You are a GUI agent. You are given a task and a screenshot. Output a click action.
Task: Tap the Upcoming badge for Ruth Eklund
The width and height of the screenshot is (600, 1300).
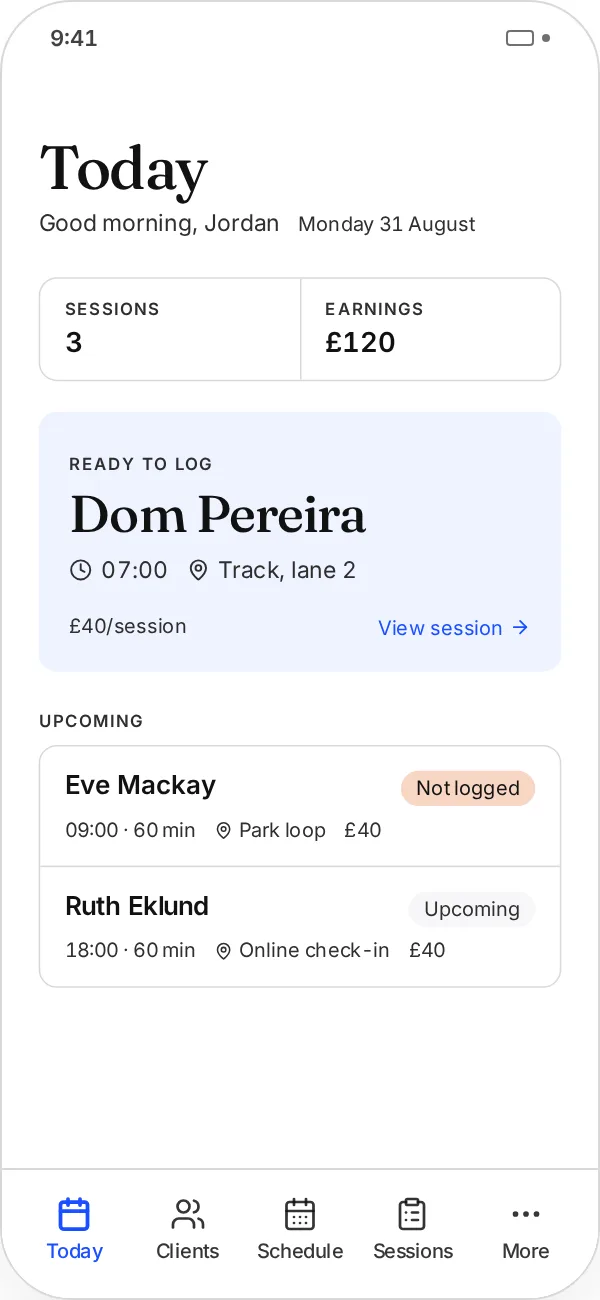pos(472,909)
